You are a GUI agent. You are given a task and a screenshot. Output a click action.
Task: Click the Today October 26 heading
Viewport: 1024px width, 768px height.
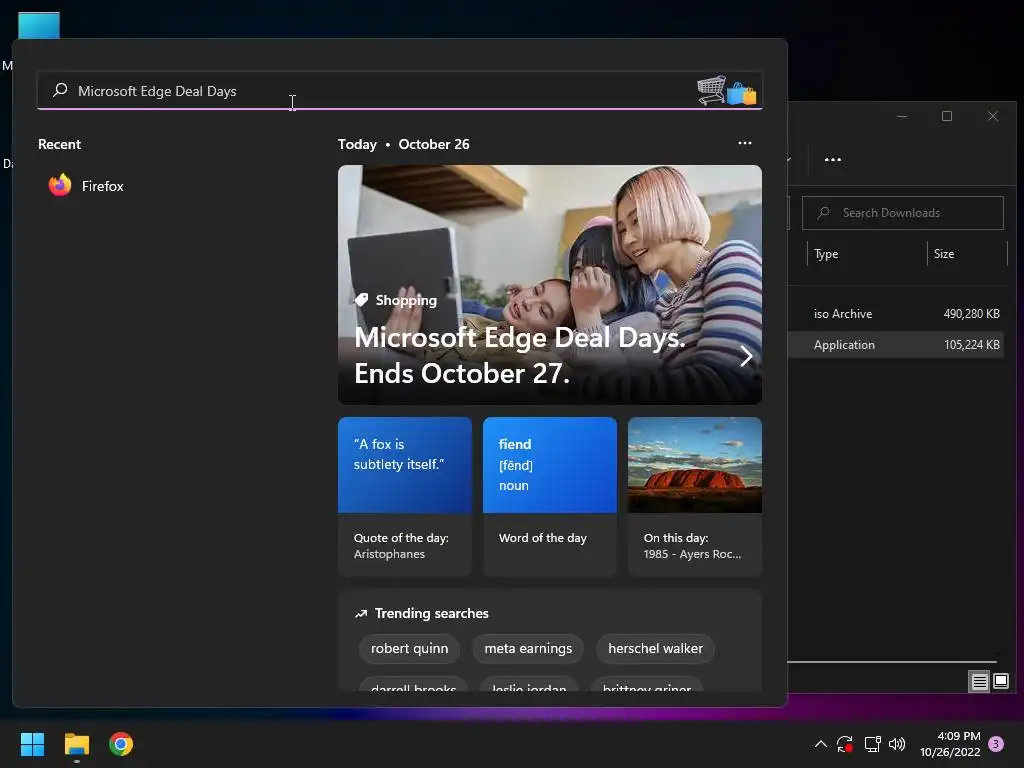[x=404, y=144]
